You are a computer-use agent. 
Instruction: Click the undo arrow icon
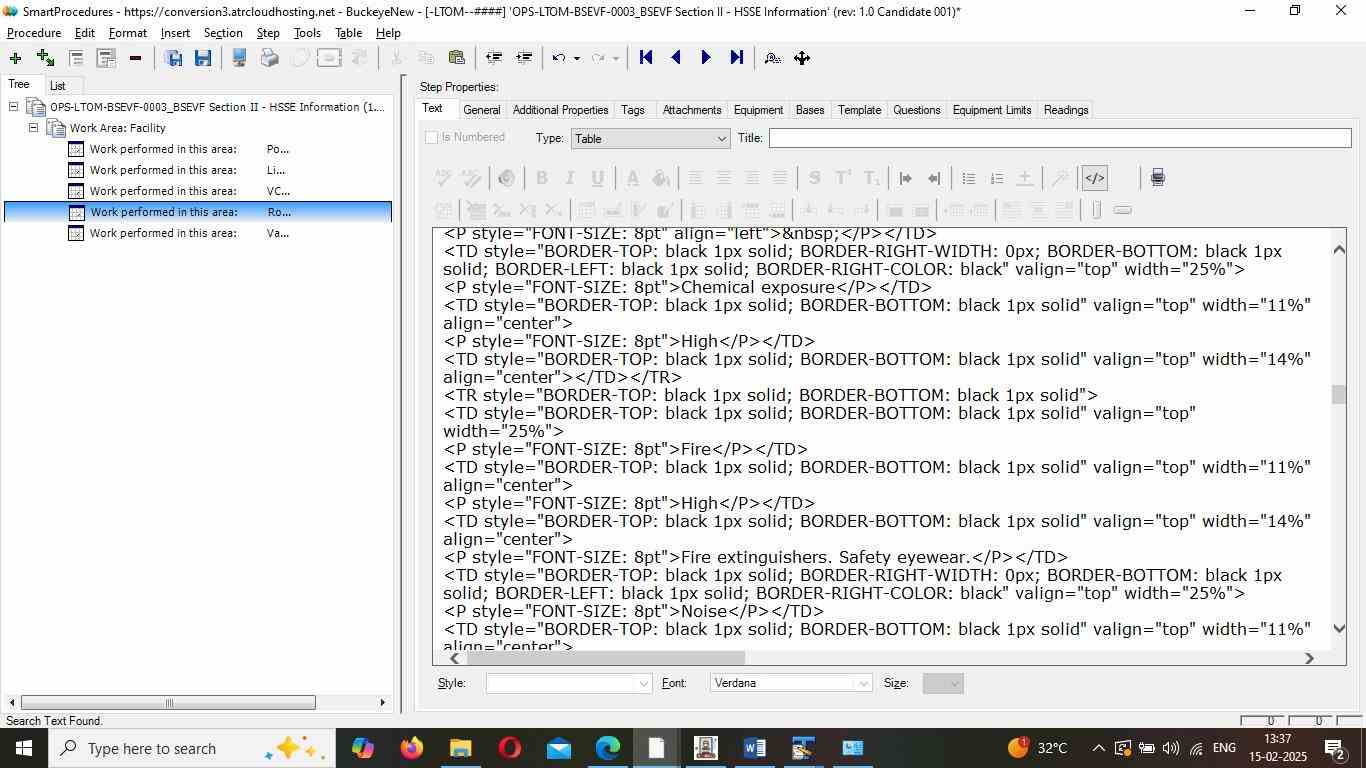tap(559, 58)
